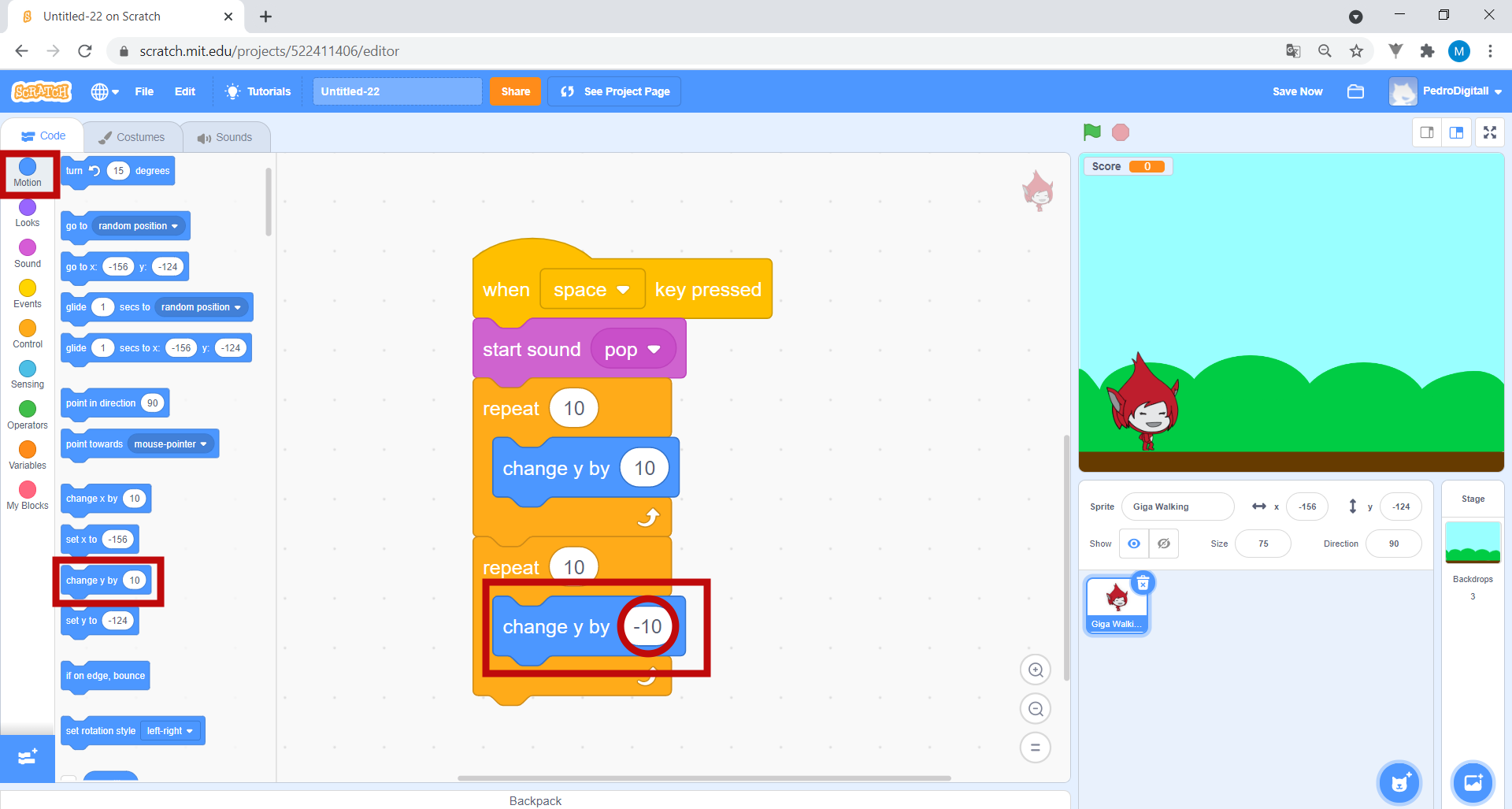Viewport: 1512px width, 809px height.
Task: Click the sprite y position field
Action: pyautogui.click(x=1401, y=507)
